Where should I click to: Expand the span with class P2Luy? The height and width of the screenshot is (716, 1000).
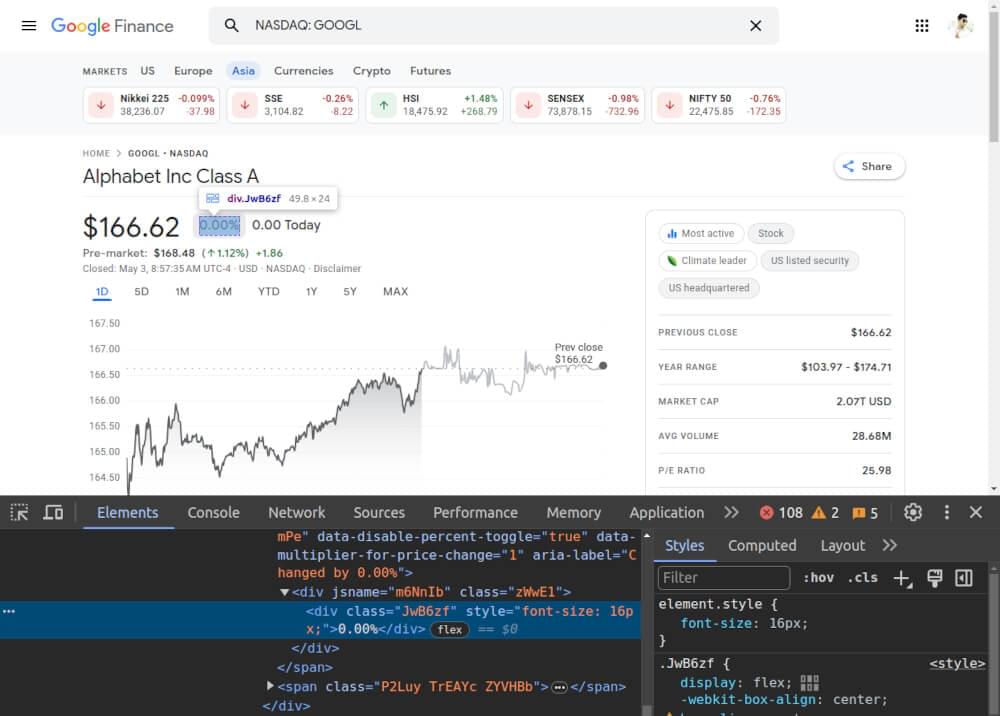pyautogui.click(x=269, y=686)
